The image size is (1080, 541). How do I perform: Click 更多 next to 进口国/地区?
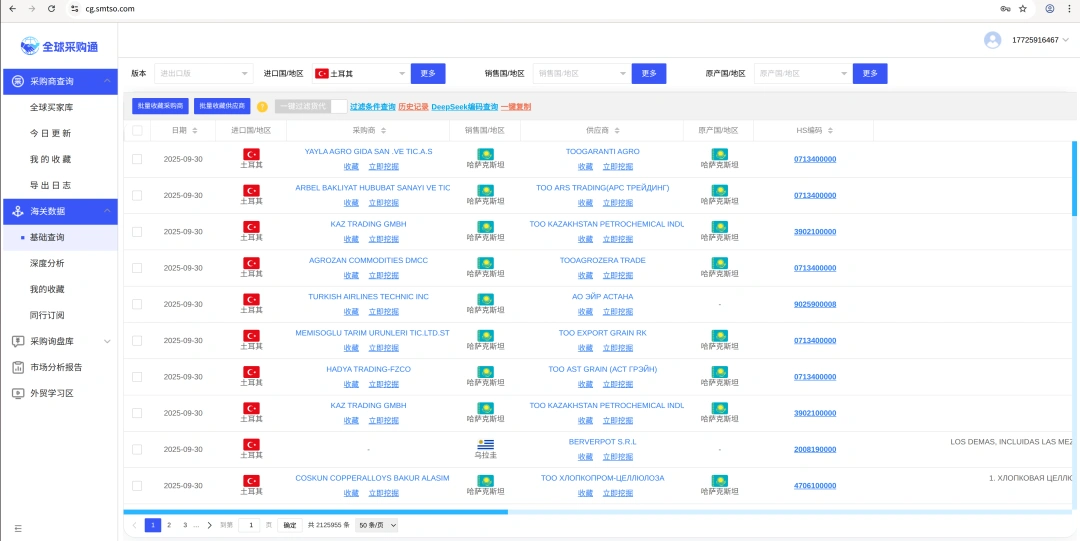[x=428, y=74]
